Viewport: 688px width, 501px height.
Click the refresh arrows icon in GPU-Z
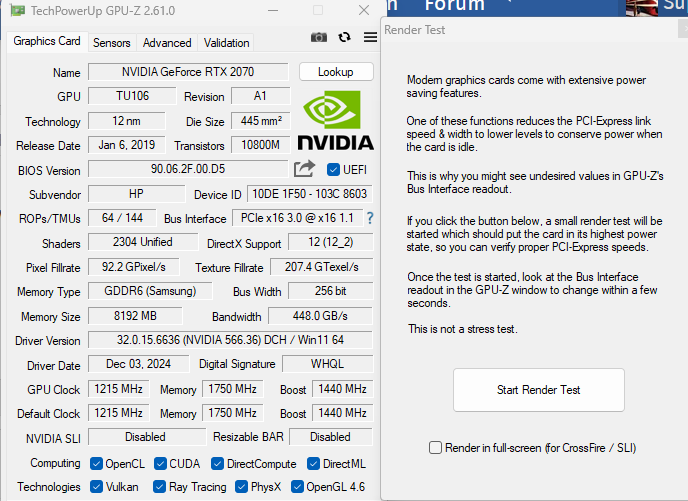pos(344,37)
